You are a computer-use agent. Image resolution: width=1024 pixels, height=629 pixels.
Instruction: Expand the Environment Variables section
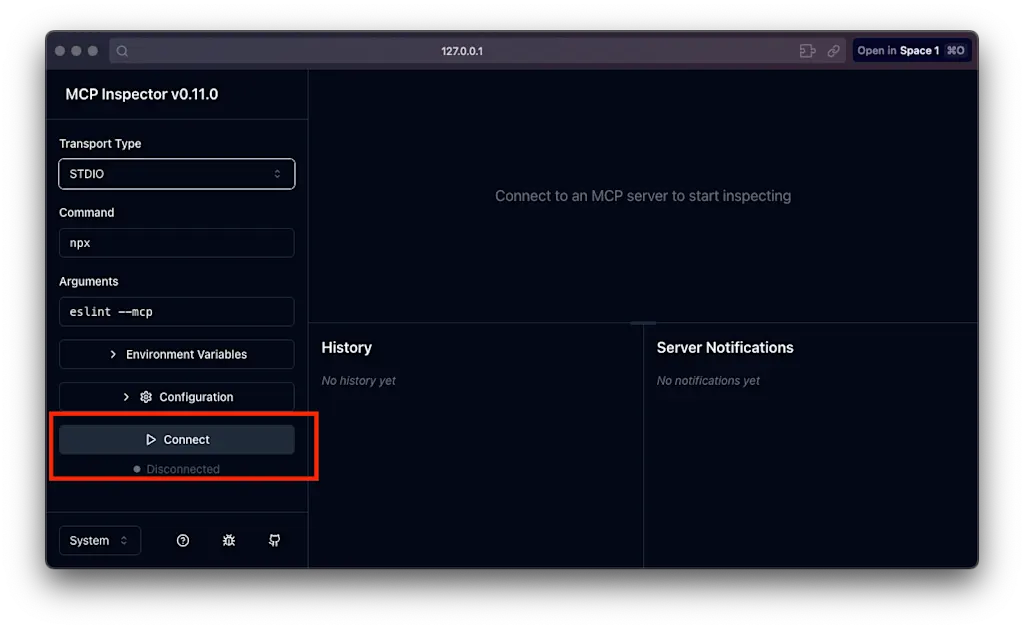[176, 354]
